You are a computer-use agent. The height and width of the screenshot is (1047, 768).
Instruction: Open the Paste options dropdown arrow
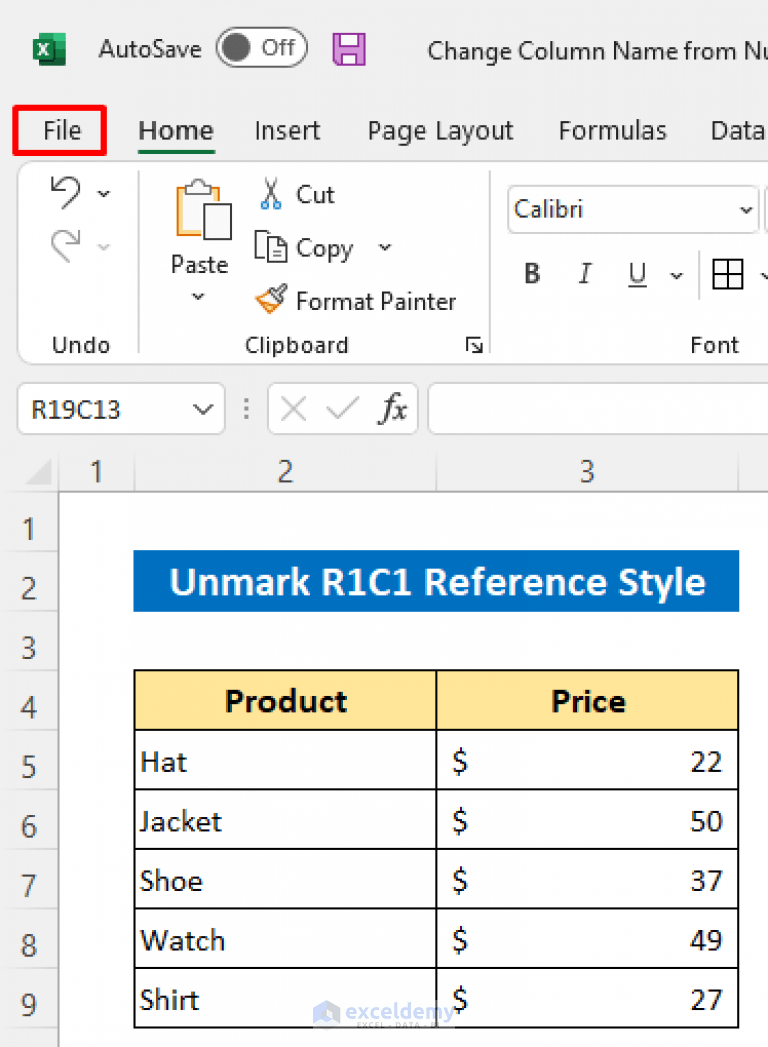coord(199,295)
